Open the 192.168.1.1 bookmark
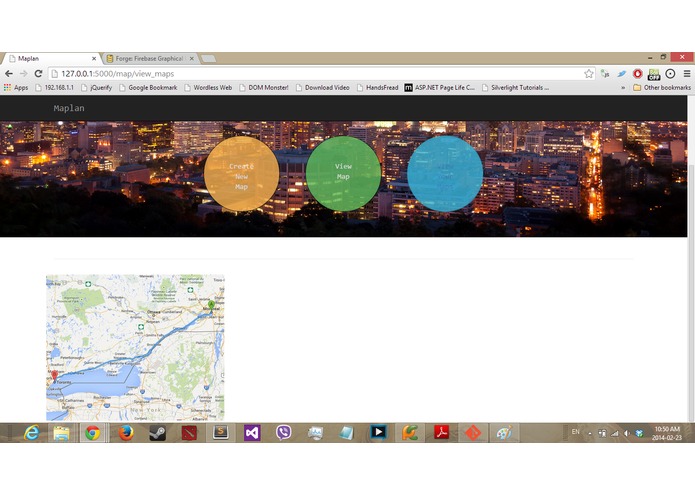The image size is (695, 494). tap(55, 88)
